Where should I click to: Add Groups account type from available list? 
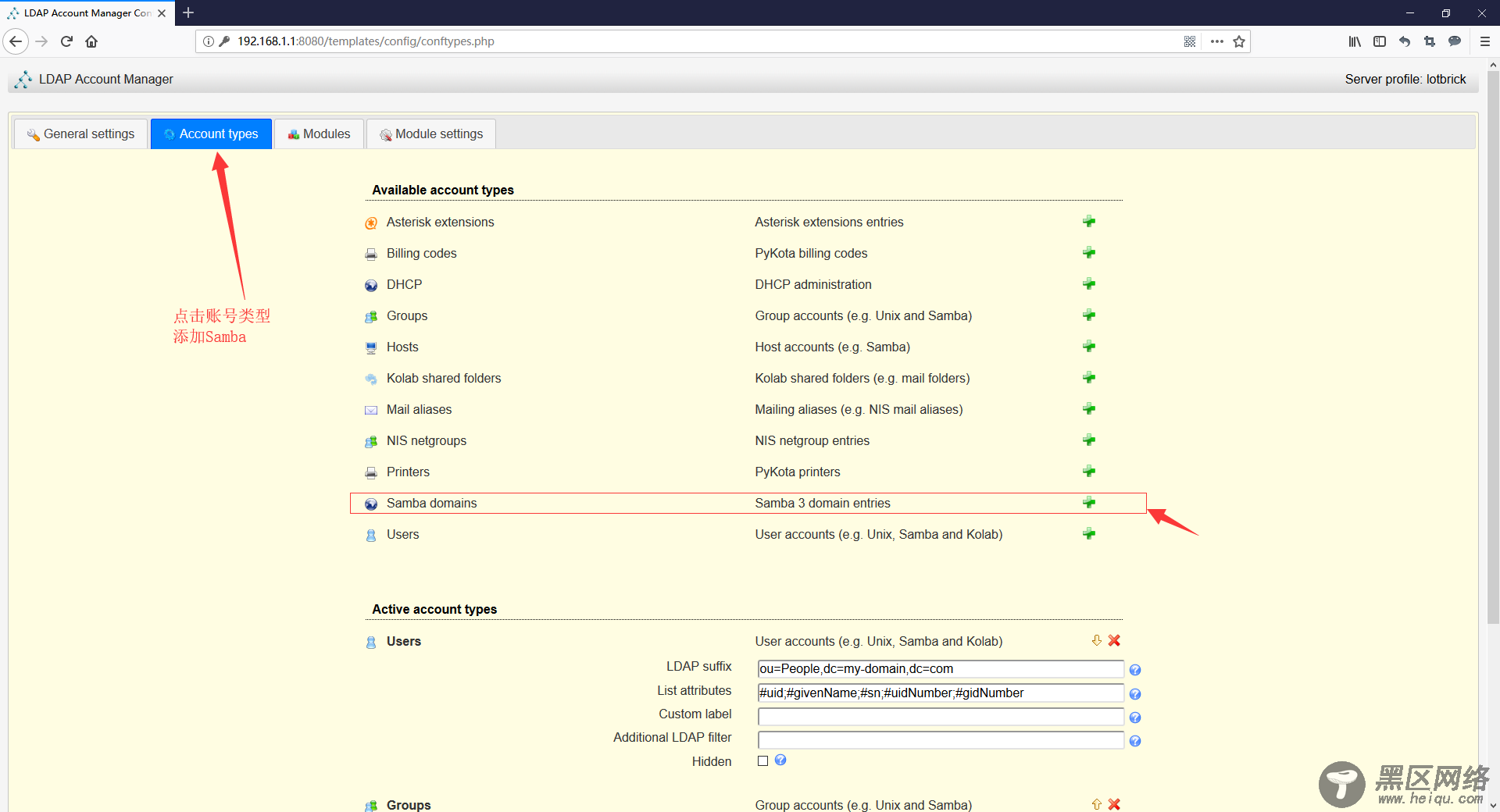click(1089, 315)
